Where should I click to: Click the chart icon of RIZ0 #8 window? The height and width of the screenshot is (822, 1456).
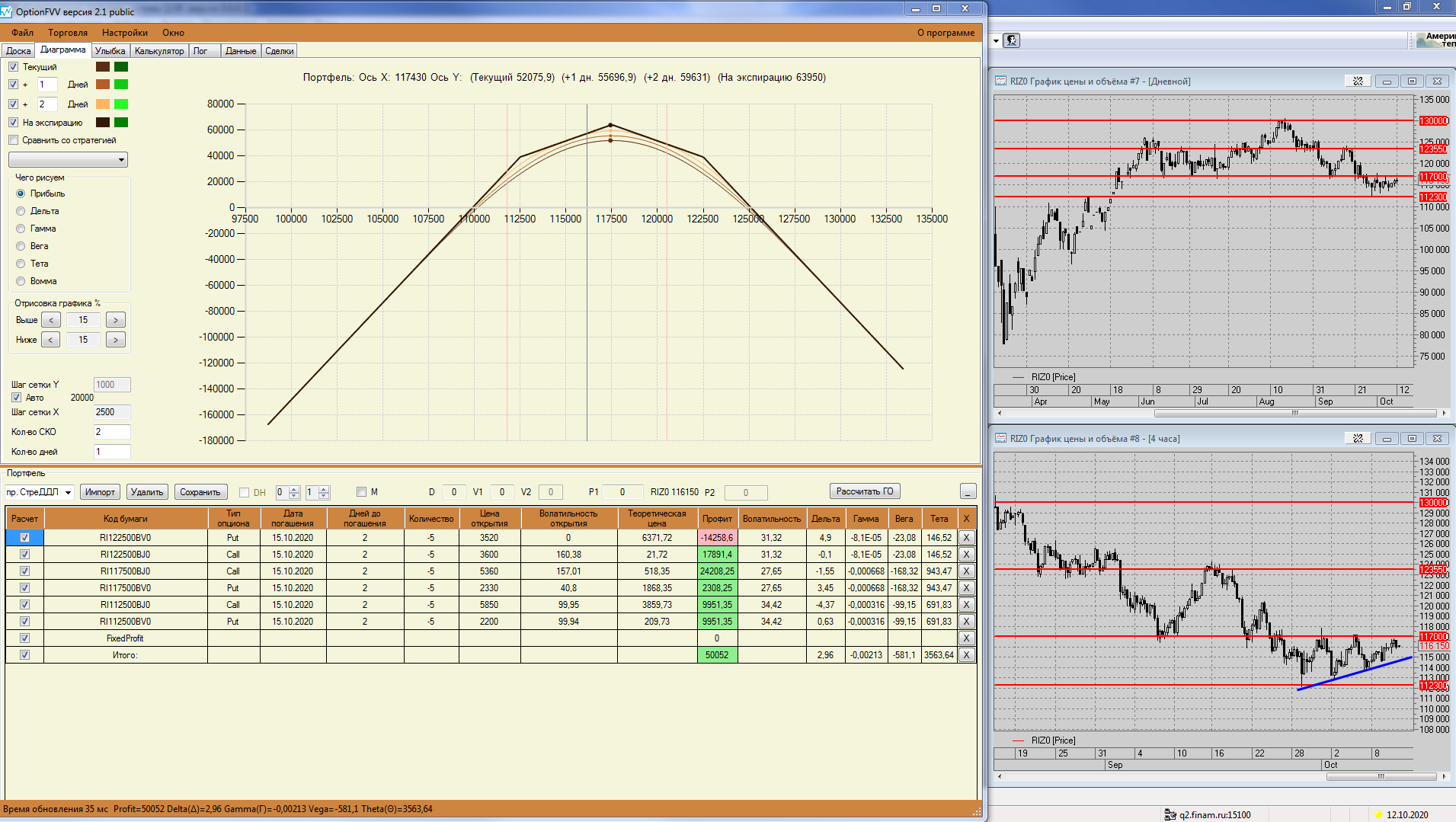click(x=1000, y=438)
